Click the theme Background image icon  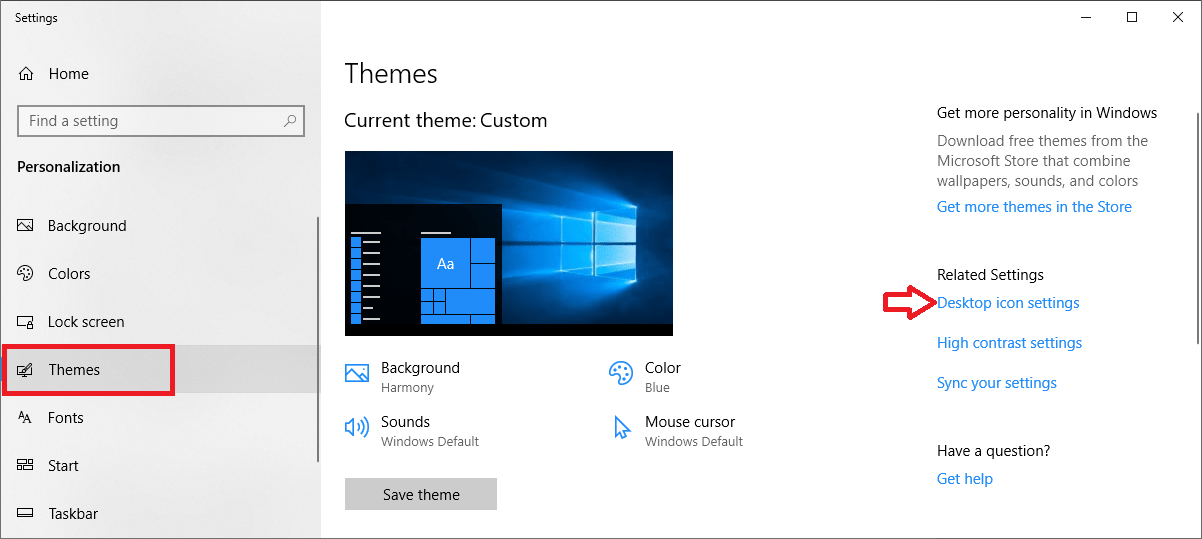[x=357, y=374]
